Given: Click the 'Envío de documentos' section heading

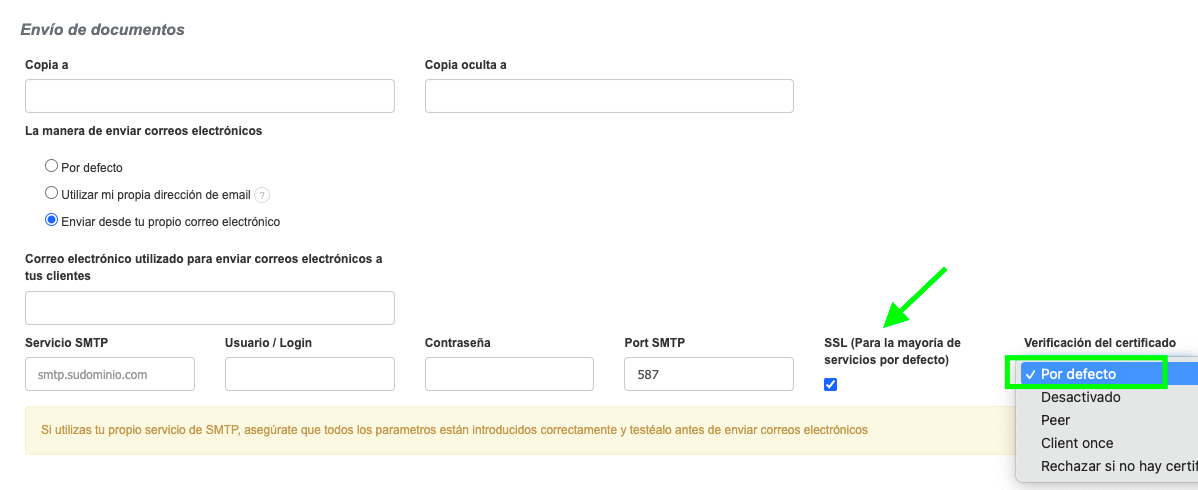Looking at the screenshot, I should 102,30.
